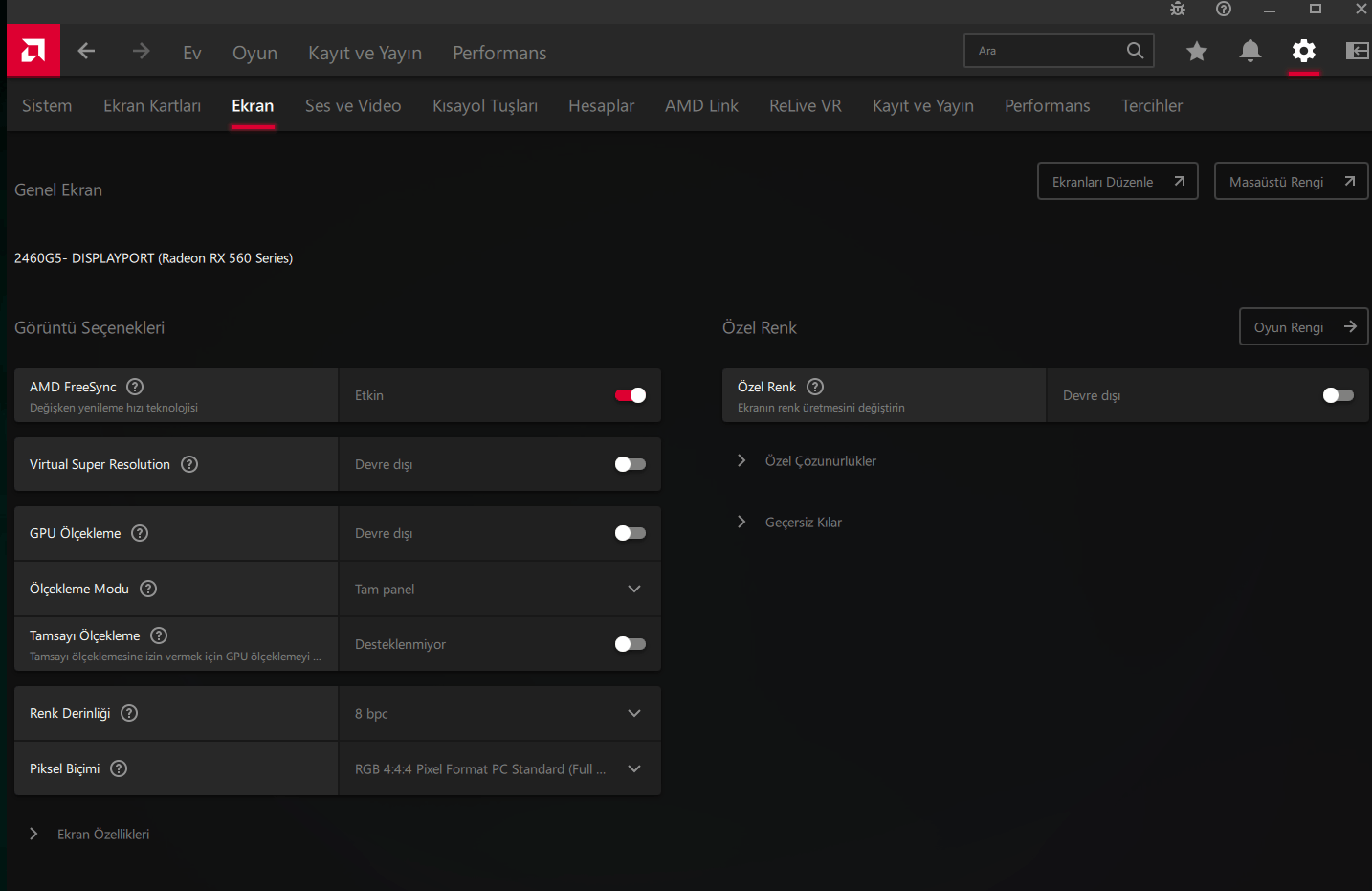The width and height of the screenshot is (1372, 891).
Task: Open help icon in title bar
Action: (x=1224, y=9)
